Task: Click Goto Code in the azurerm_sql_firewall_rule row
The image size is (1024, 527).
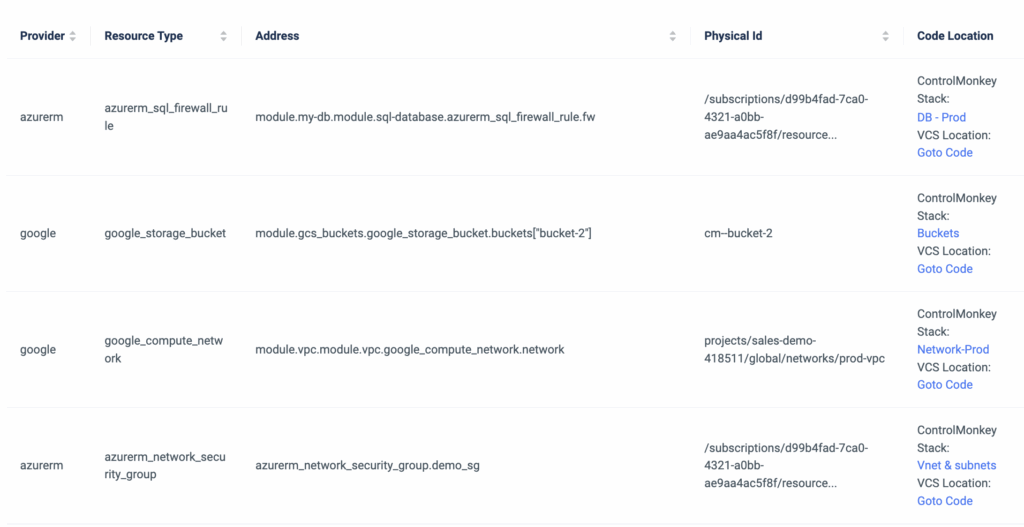Action: pos(944,153)
